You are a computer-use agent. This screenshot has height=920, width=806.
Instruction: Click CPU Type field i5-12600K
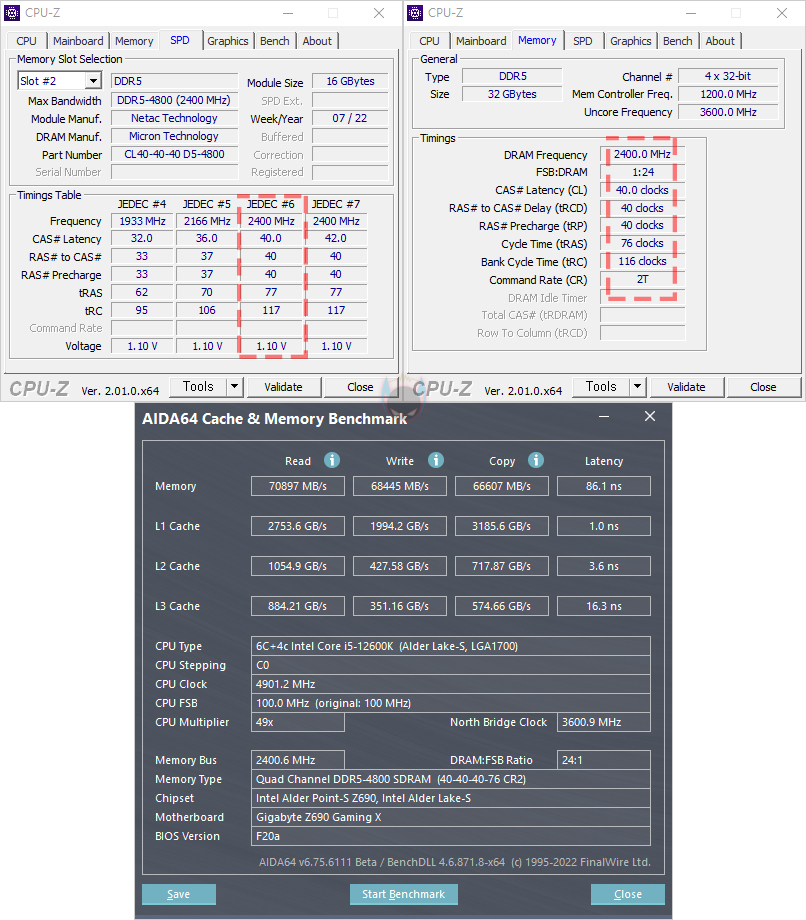[451, 646]
